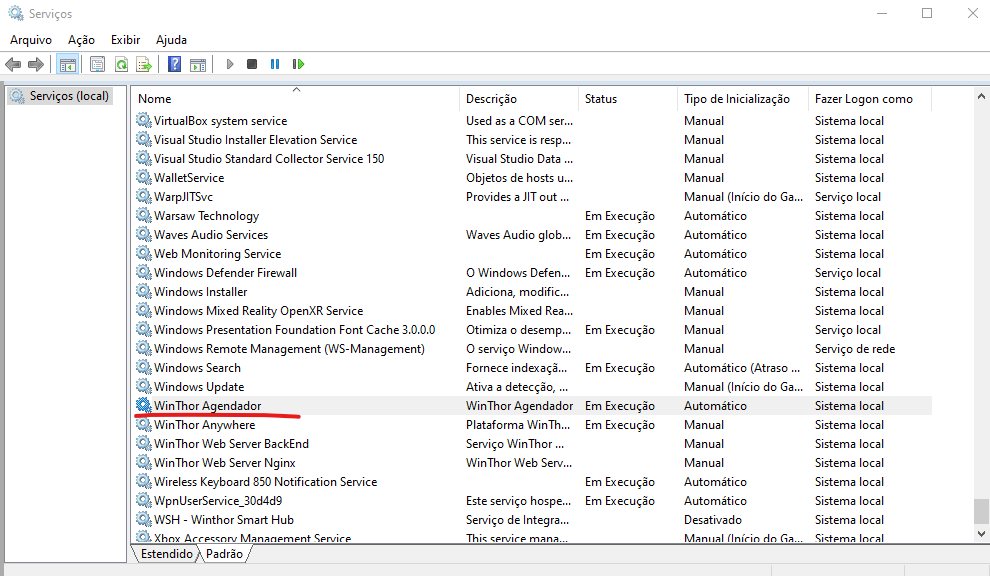Viewport: 990px width, 576px height.
Task: Click the vertical scrollbar down arrow
Action: (x=981, y=534)
